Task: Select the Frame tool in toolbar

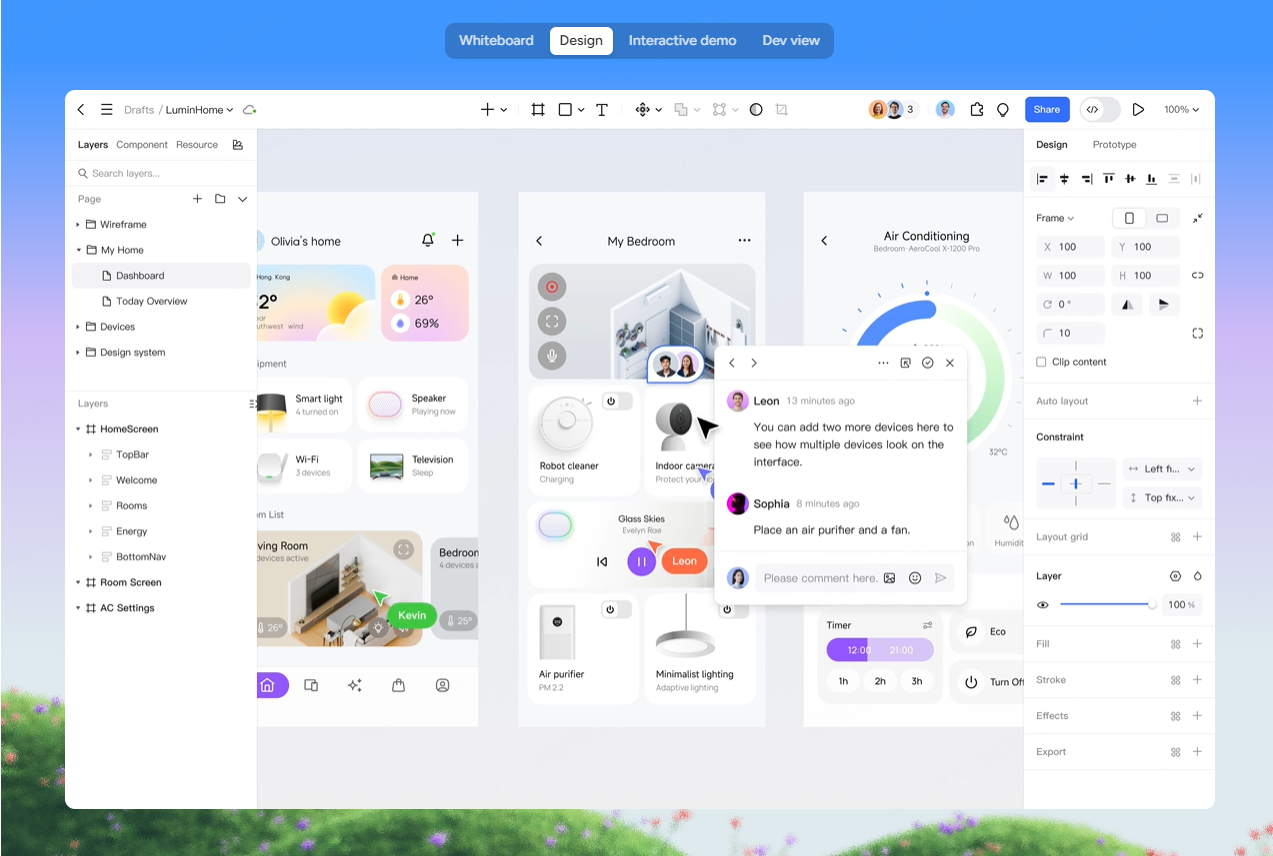Action: tap(538, 110)
